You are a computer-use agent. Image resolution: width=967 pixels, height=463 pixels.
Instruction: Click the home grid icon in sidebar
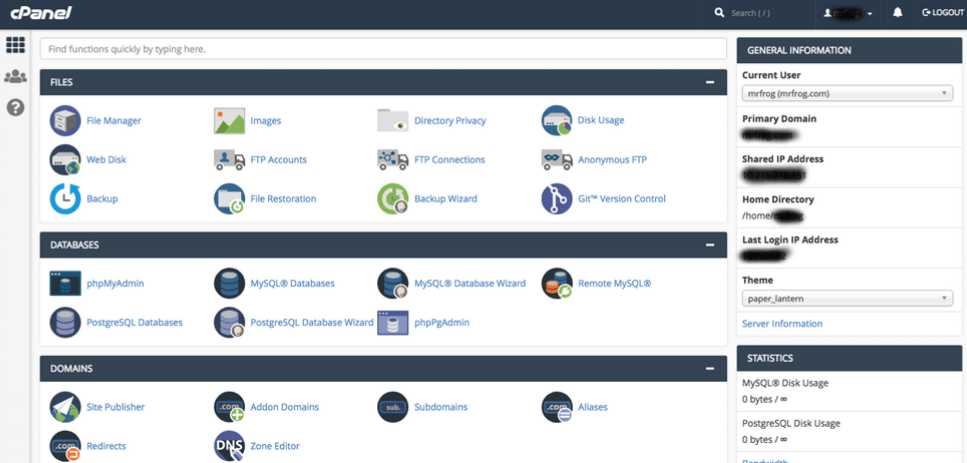15,44
